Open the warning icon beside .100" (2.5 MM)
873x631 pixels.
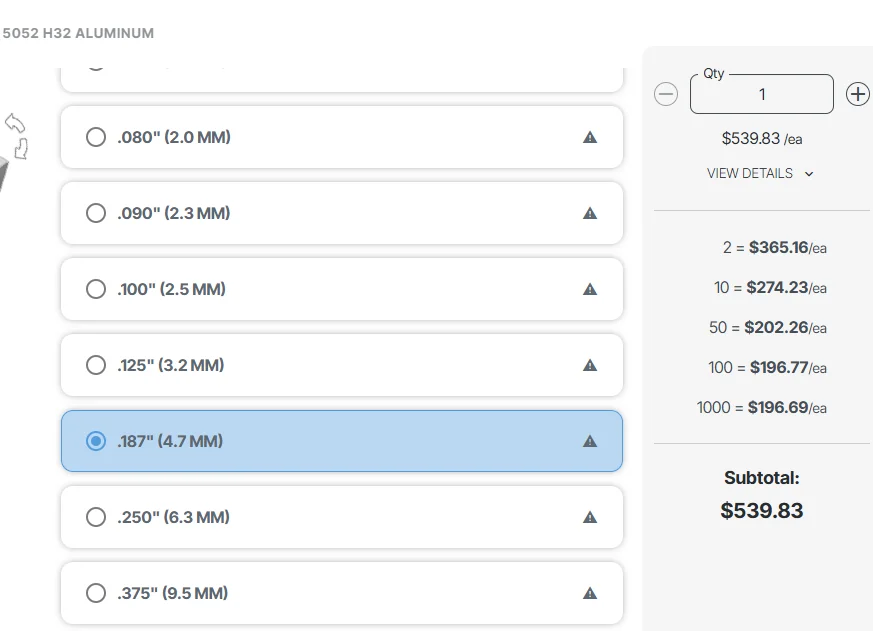590,289
